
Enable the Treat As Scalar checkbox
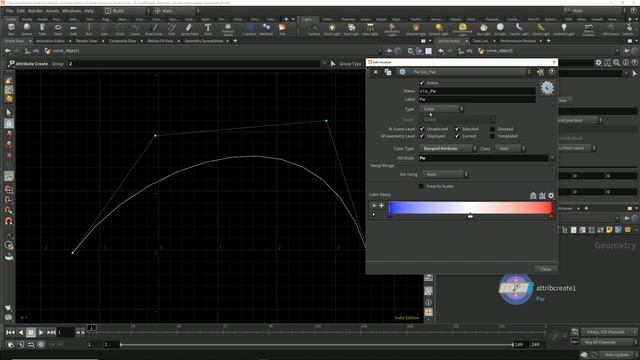pyautogui.click(x=421, y=186)
